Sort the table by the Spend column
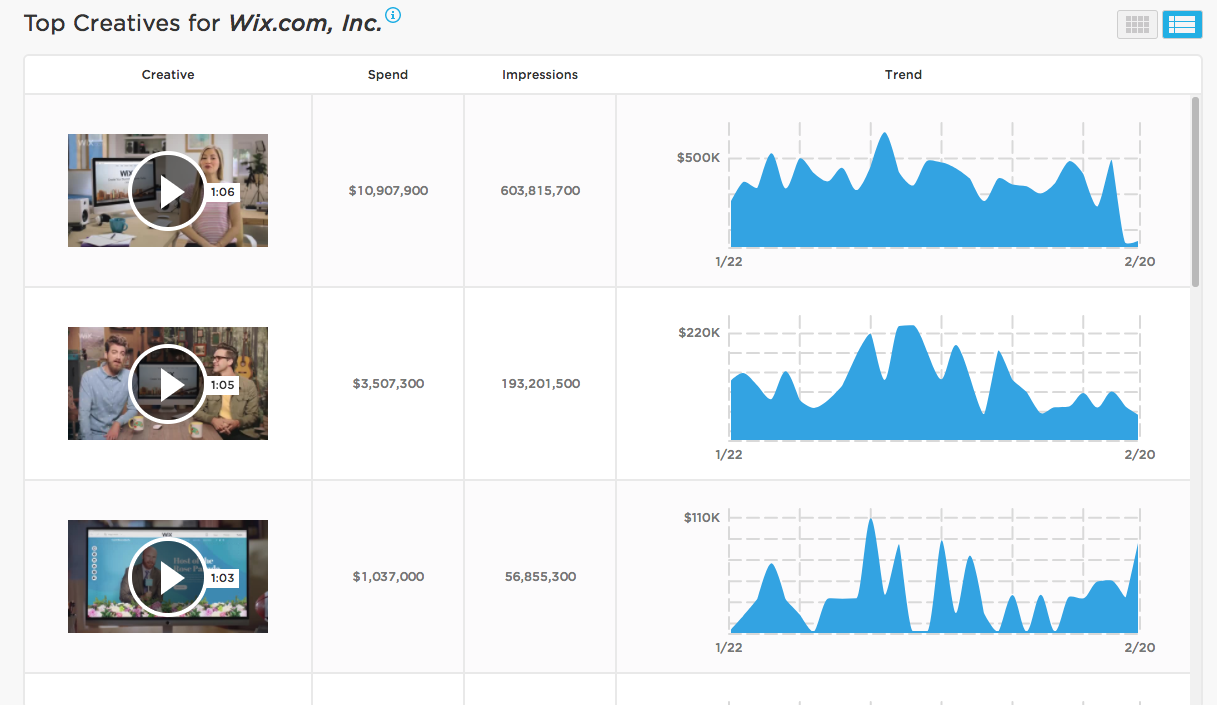The height and width of the screenshot is (705, 1217). [x=387, y=74]
